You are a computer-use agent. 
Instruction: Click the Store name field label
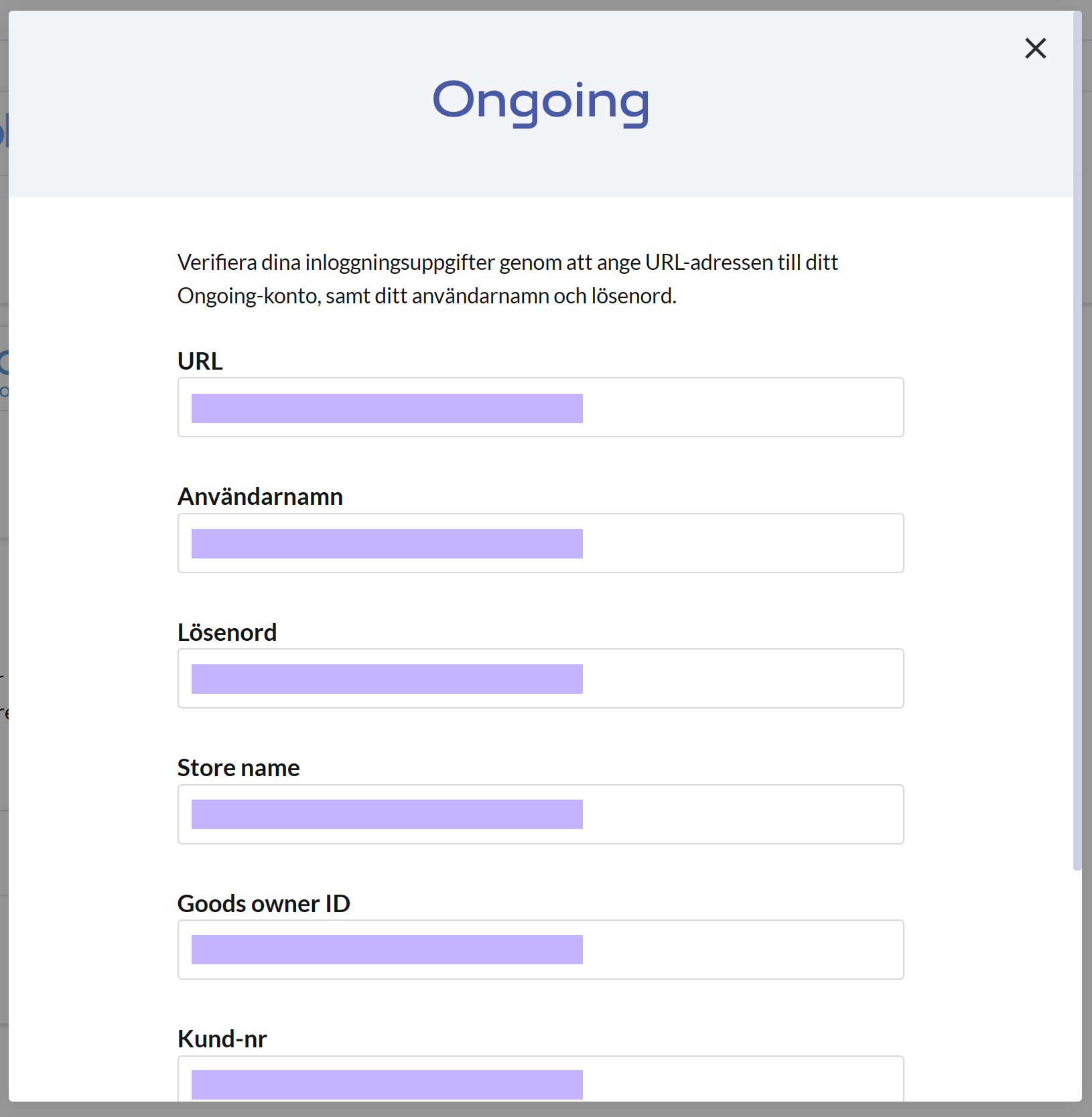[238, 768]
